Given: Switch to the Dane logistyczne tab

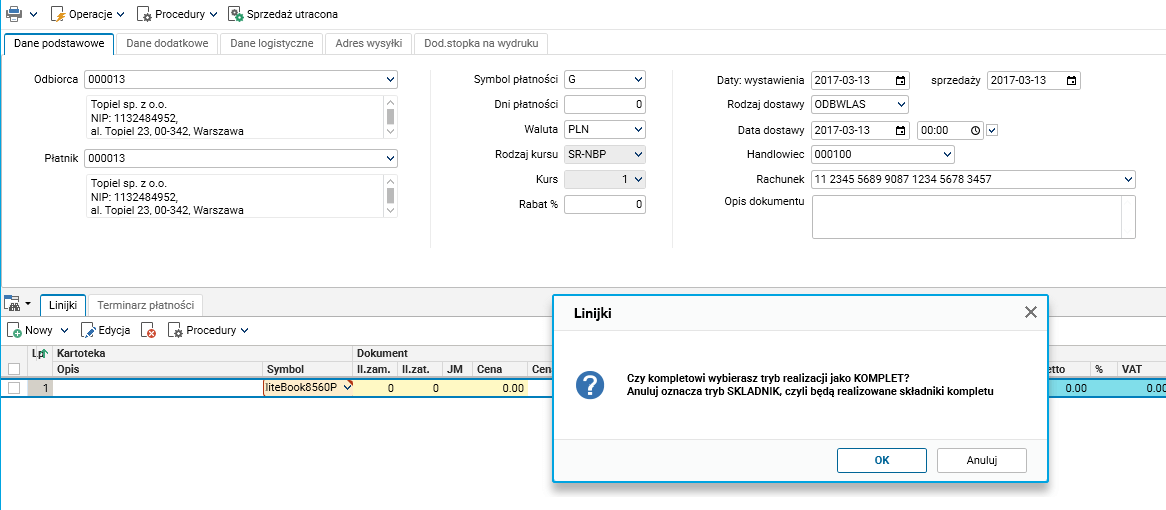Looking at the screenshot, I should pos(272,44).
